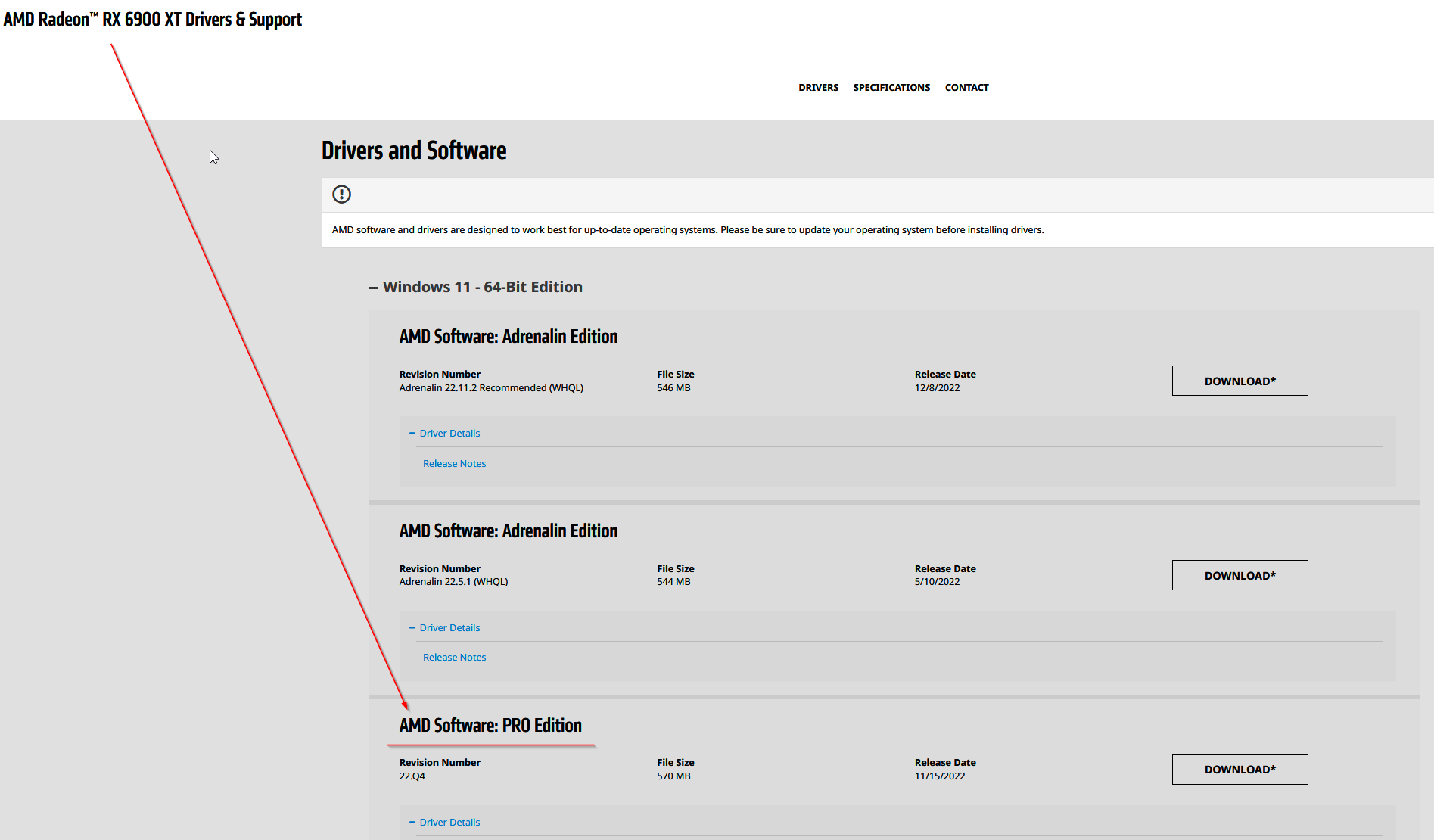The image size is (1434, 840).
Task: Open the DRIVERS navigation link
Action: pos(818,88)
